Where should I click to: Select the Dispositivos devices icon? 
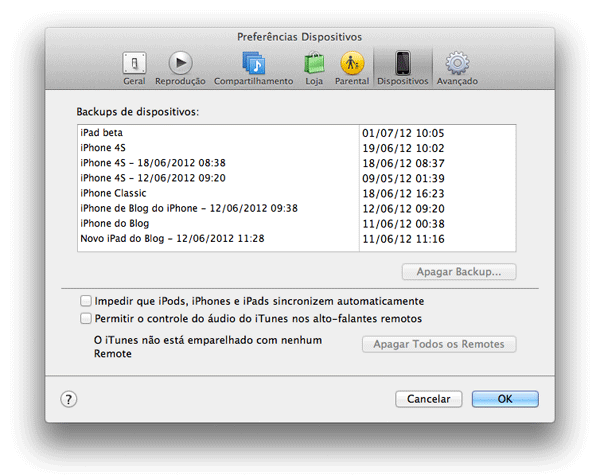pyautogui.click(x=403, y=68)
